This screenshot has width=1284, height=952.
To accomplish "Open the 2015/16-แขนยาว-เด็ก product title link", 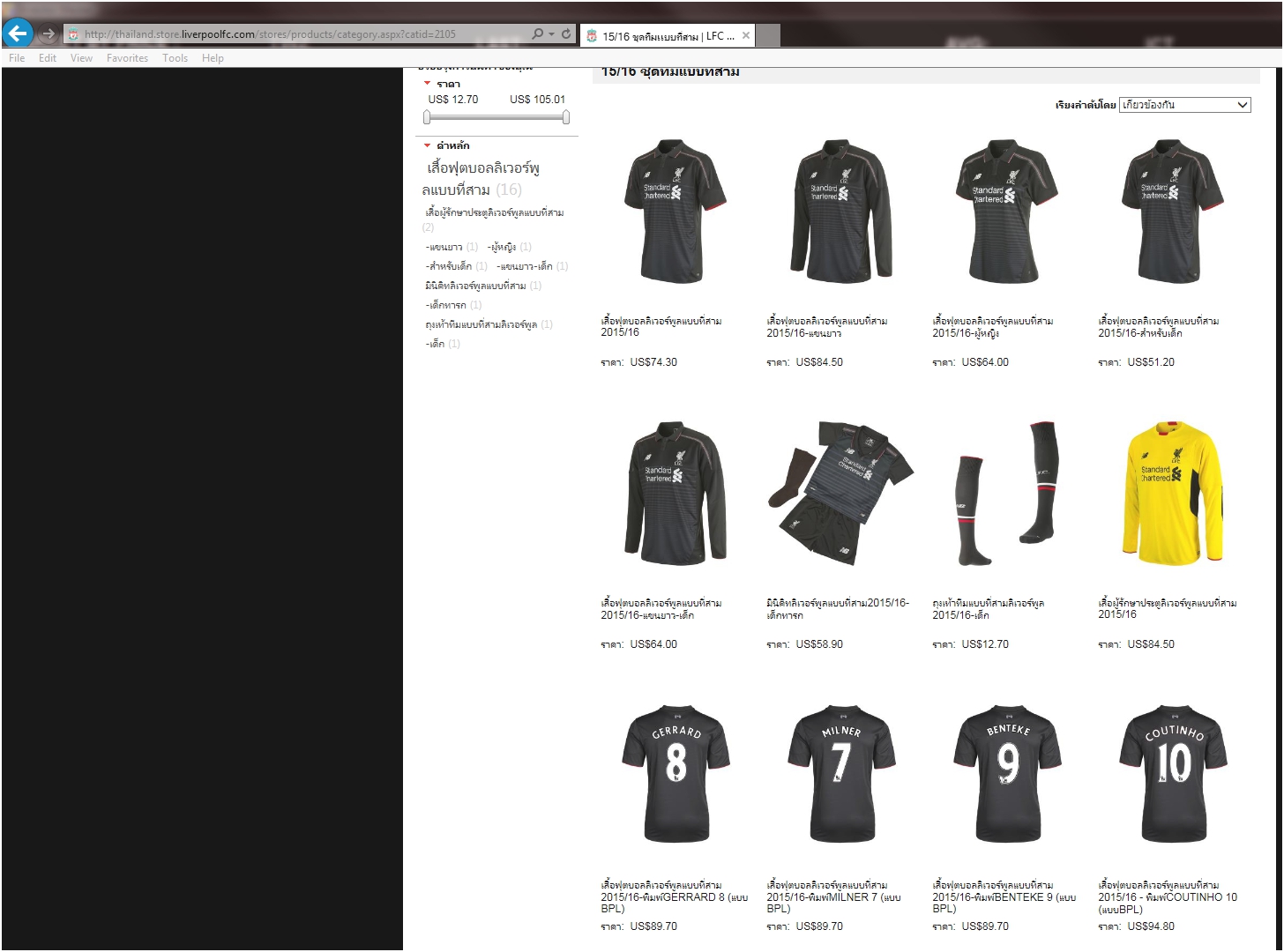I will click(661, 609).
